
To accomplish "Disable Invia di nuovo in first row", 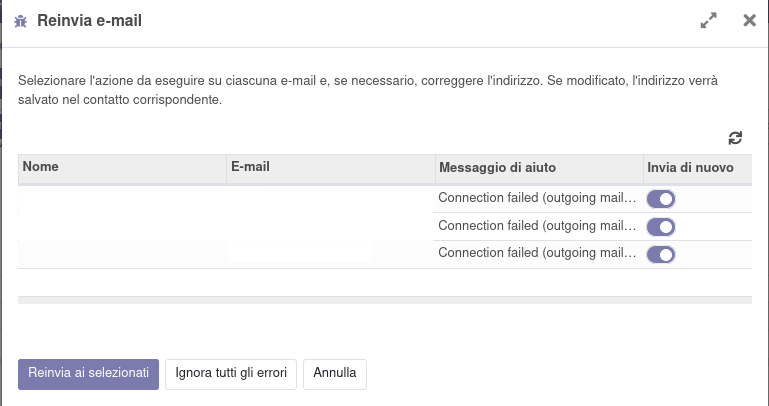I will [x=661, y=199].
